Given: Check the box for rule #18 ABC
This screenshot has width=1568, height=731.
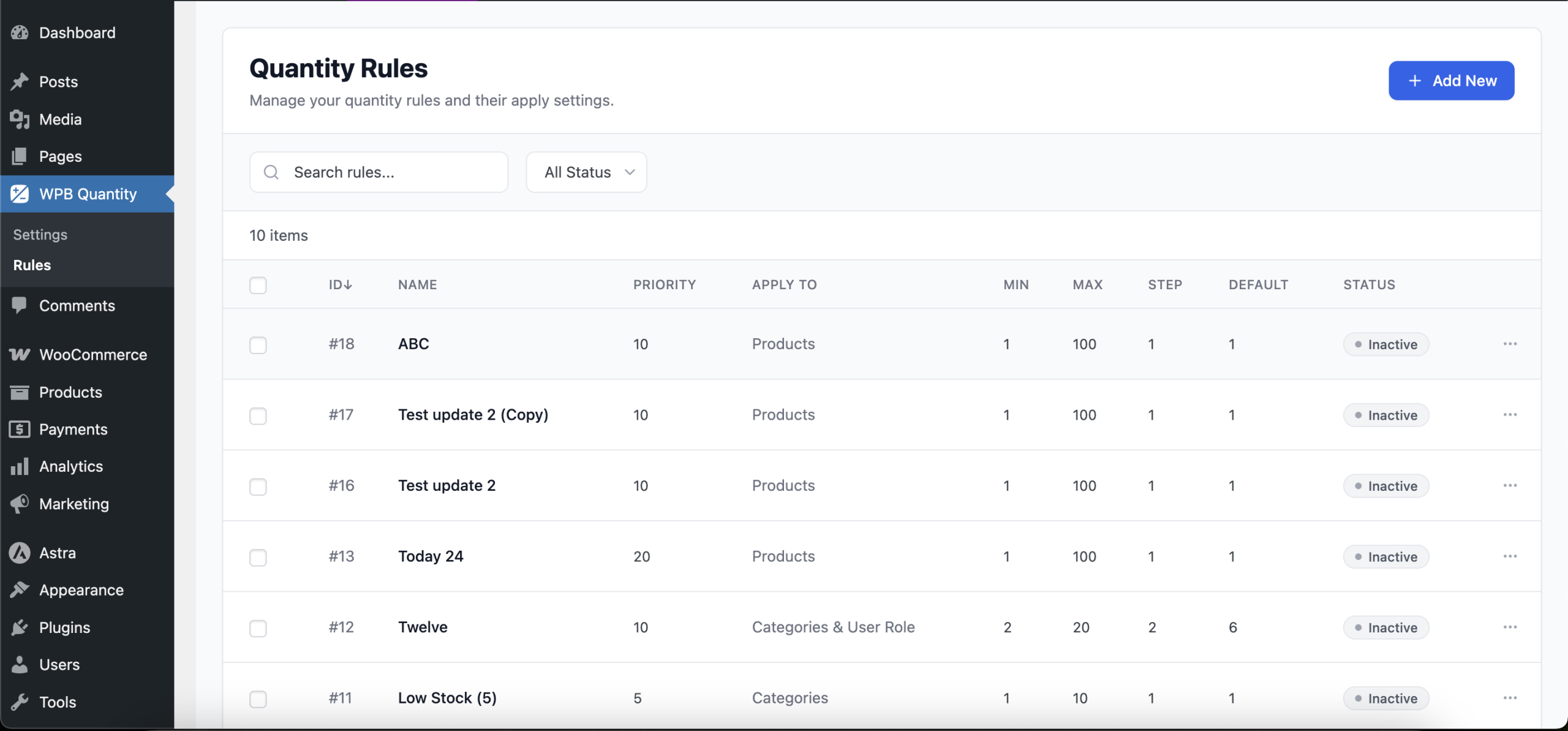Looking at the screenshot, I should [x=258, y=345].
